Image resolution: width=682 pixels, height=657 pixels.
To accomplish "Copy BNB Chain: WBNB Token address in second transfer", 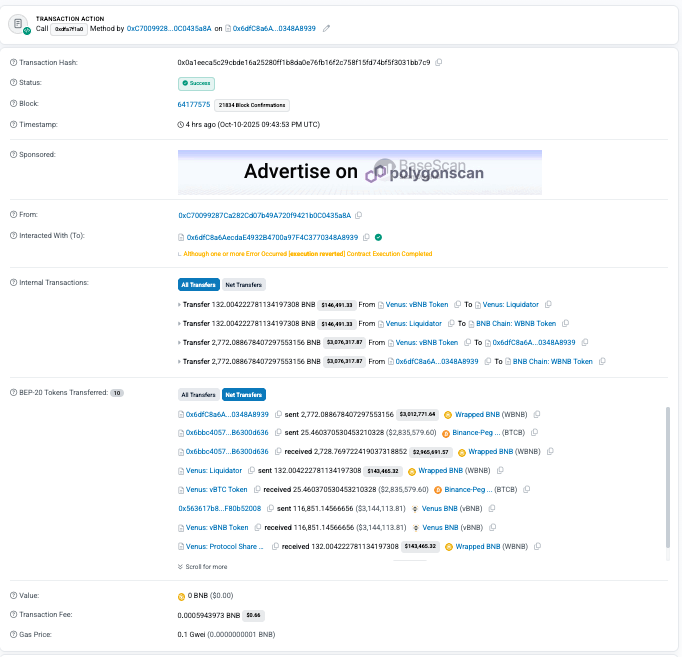I will [565, 323].
